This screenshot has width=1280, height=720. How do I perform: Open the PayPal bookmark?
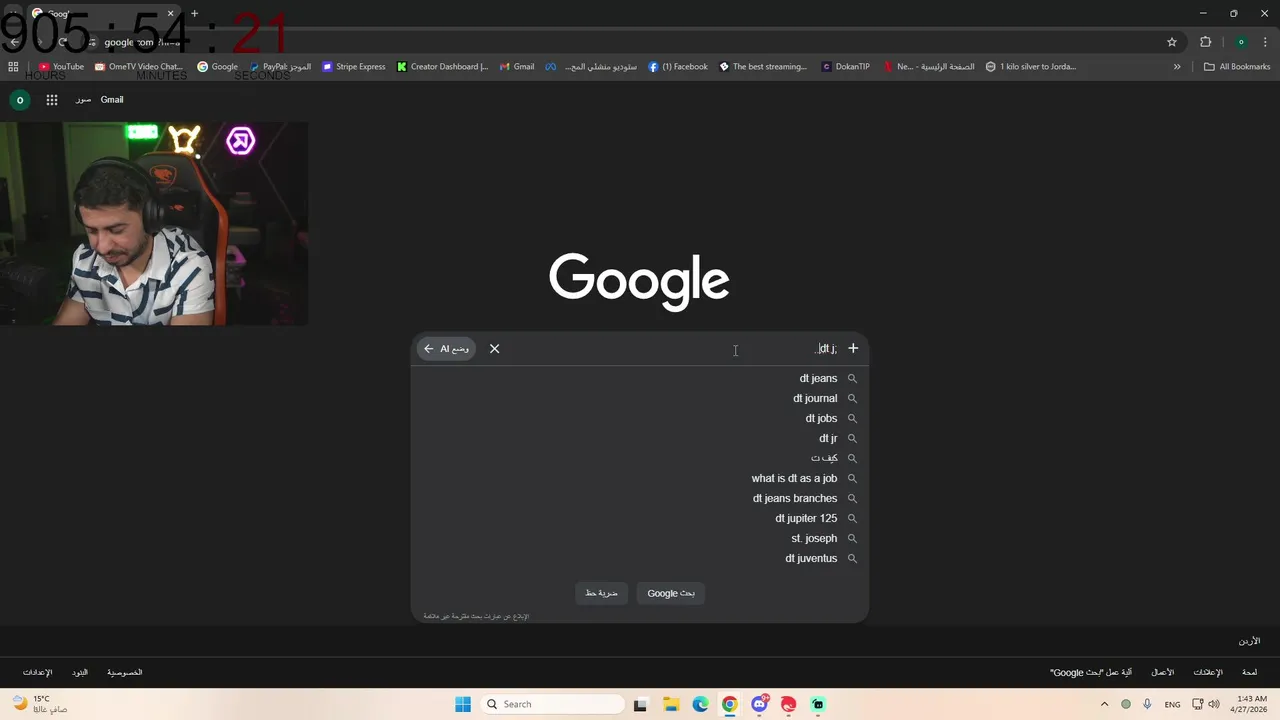pyautogui.click(x=280, y=67)
